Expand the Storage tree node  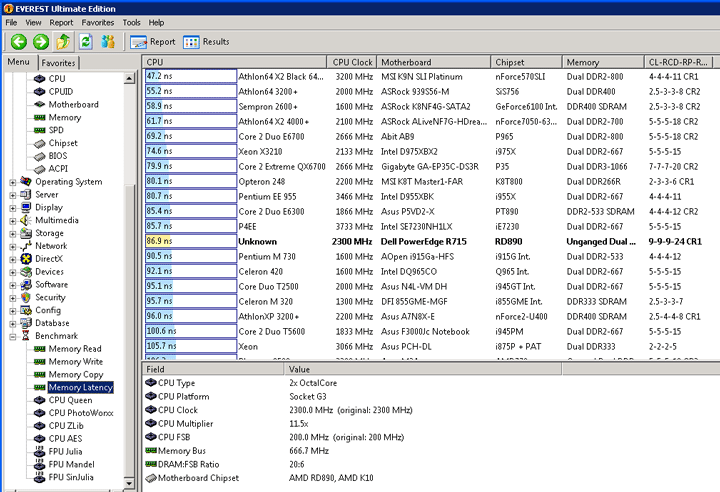pyautogui.click(x=13, y=234)
